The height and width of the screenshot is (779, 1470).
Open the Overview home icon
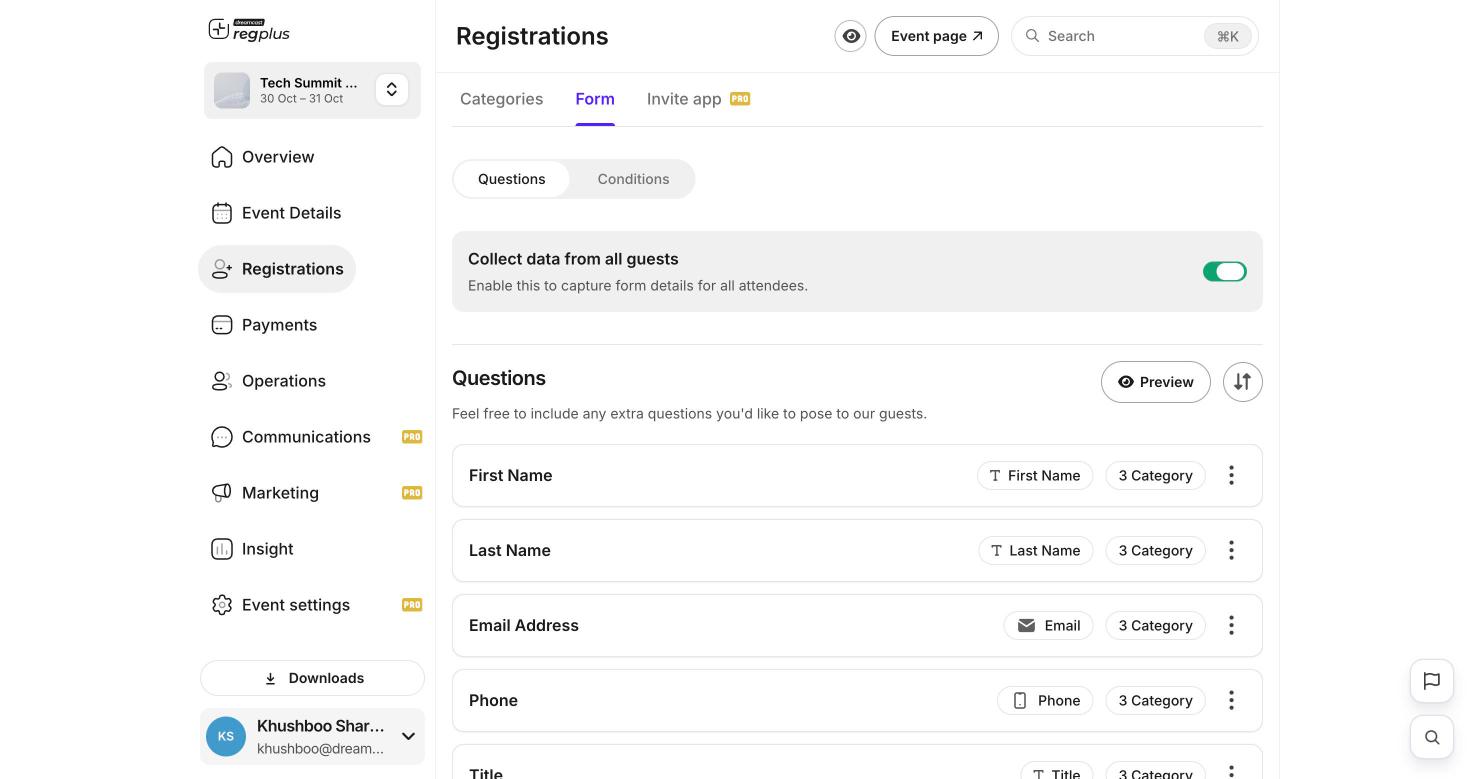coord(222,157)
